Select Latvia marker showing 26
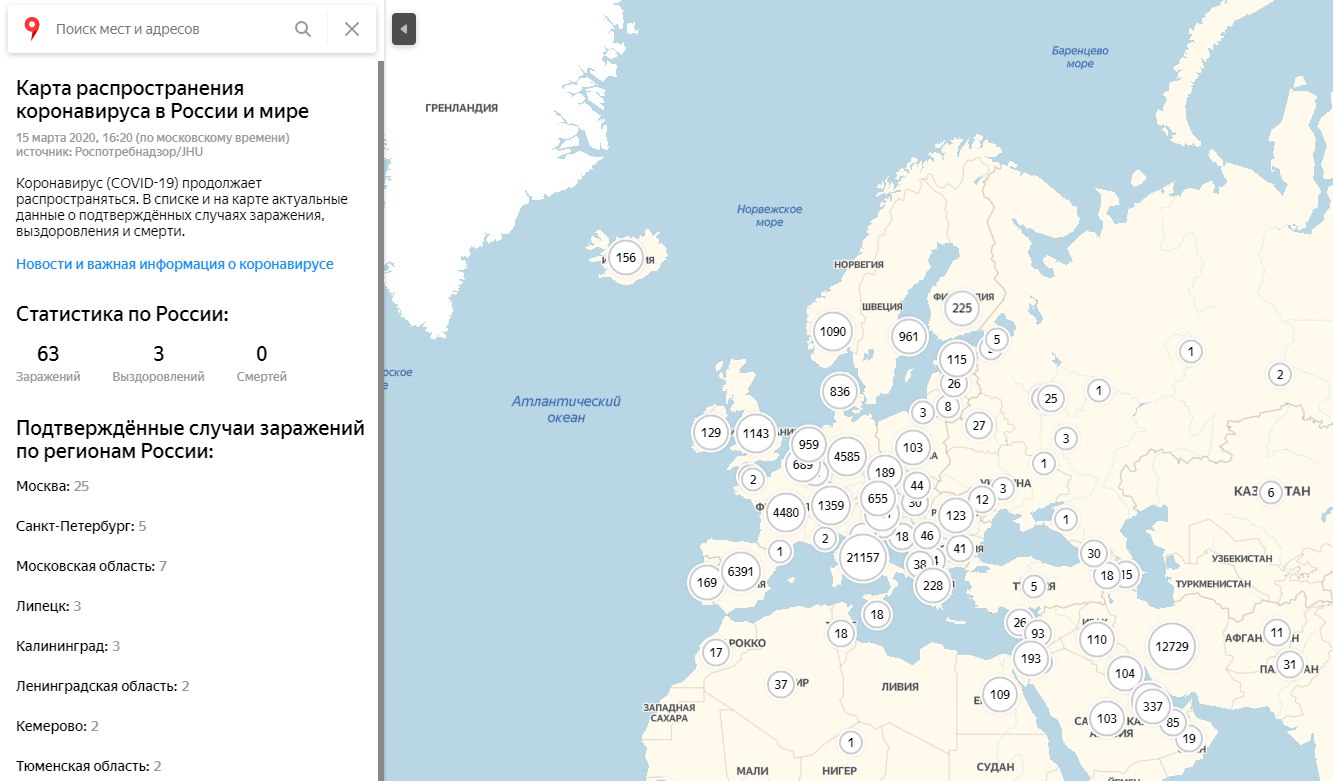This screenshot has width=1333, height=781. tap(954, 383)
